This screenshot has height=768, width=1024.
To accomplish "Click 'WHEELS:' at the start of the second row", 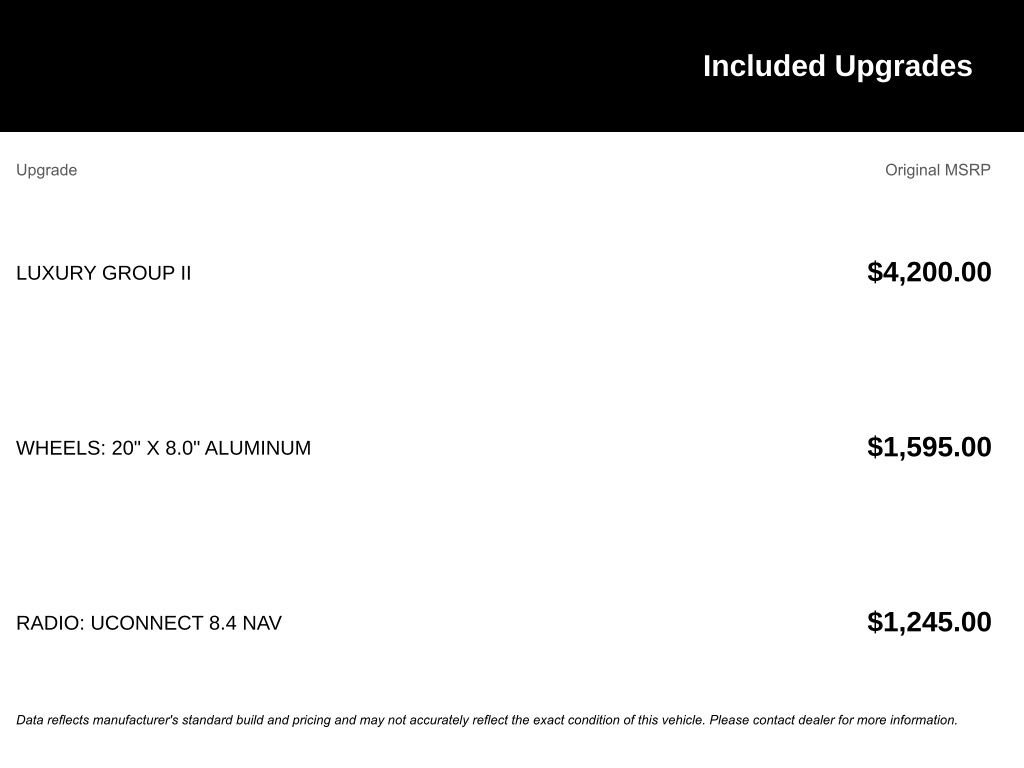I will (x=60, y=448).
